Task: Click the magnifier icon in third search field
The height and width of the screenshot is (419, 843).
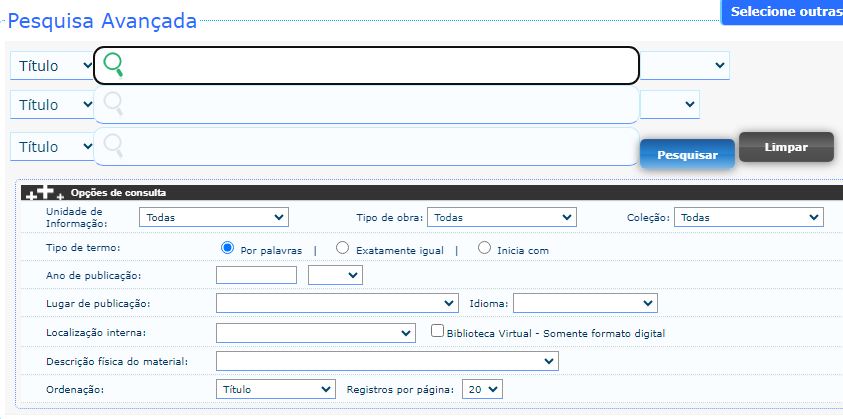Action: 114,145
